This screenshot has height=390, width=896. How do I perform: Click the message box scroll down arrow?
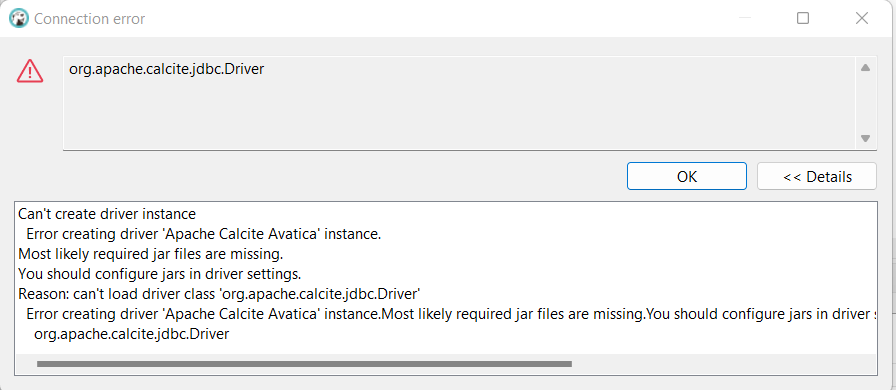pos(865,138)
